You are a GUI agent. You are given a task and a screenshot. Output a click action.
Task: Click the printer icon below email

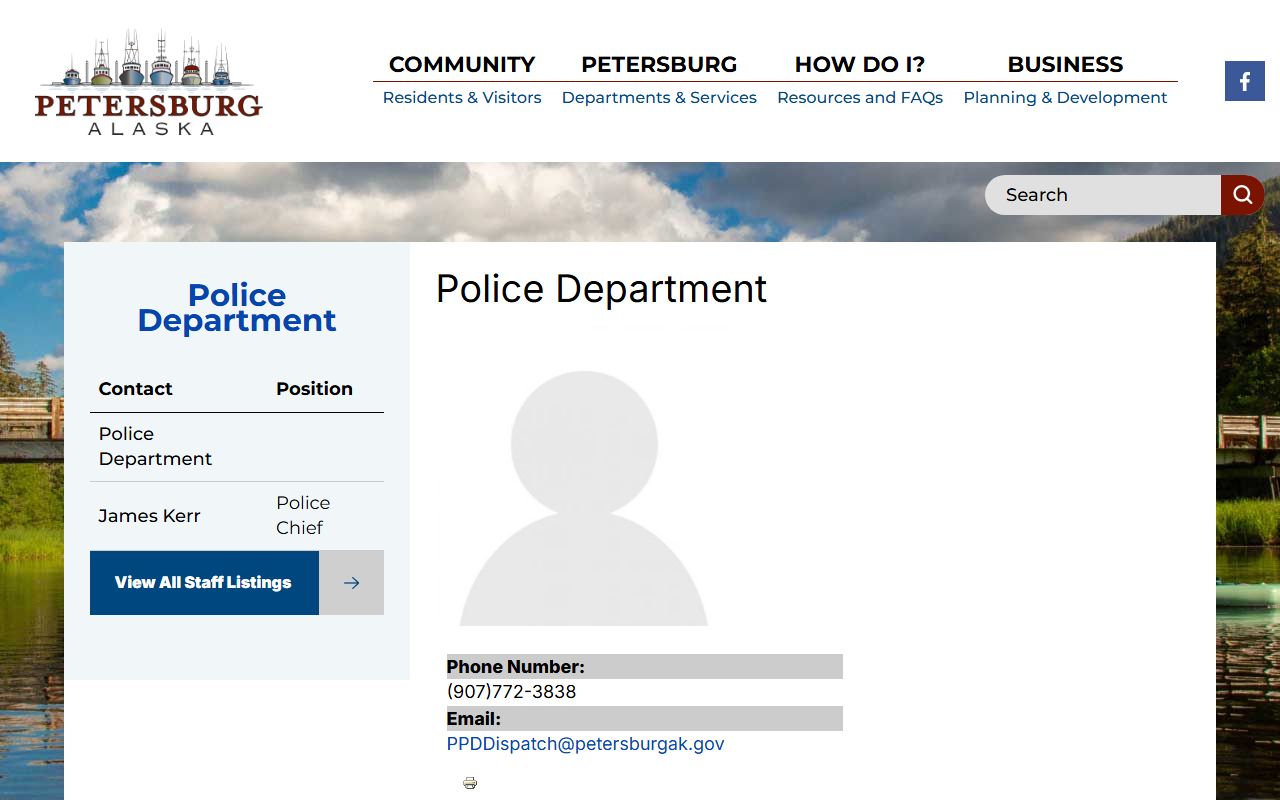tap(470, 783)
